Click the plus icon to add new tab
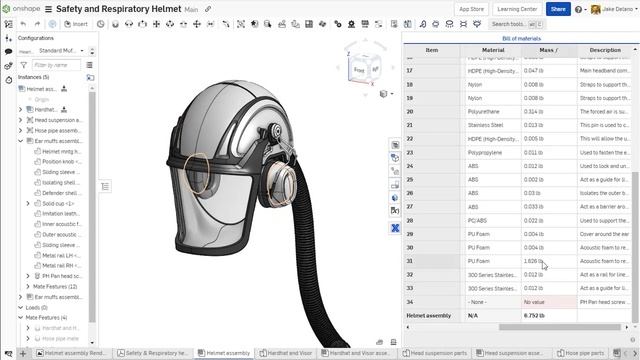The width and height of the screenshot is (640, 360). point(23,353)
